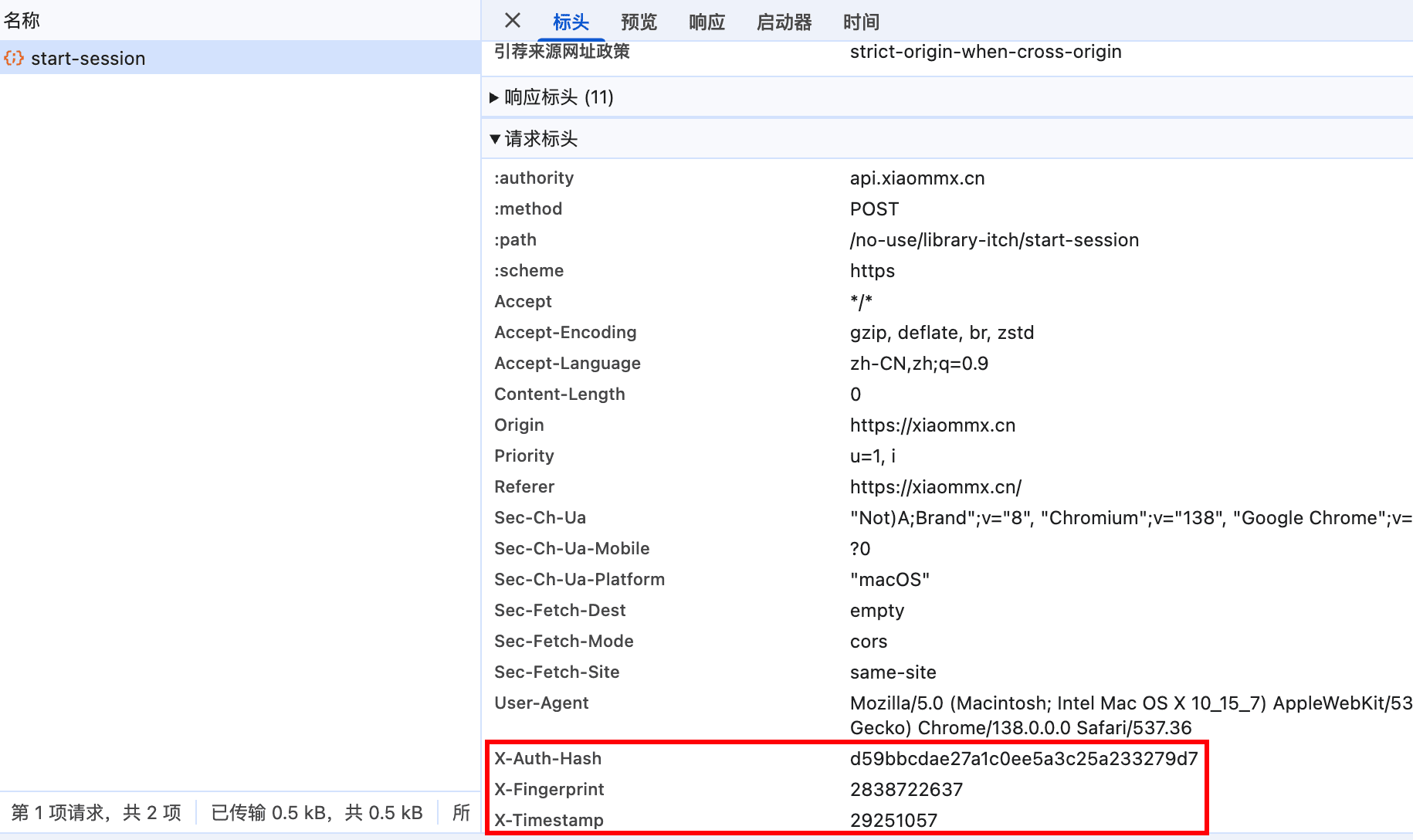Click the User-Agent header name
Image resolution: width=1413 pixels, height=840 pixels.
(541, 703)
